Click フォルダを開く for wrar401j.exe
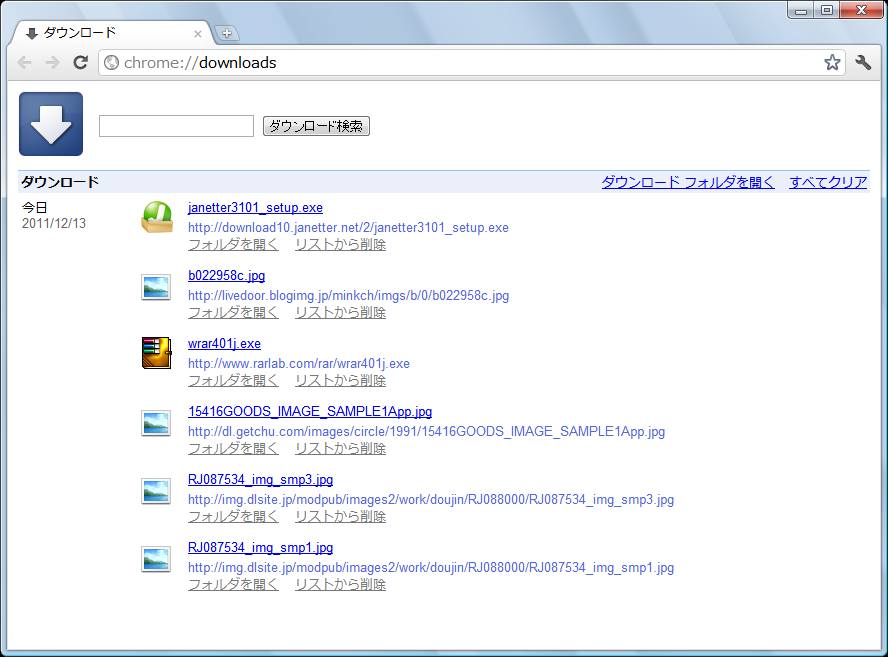This screenshot has height=657, width=888. tap(233, 381)
